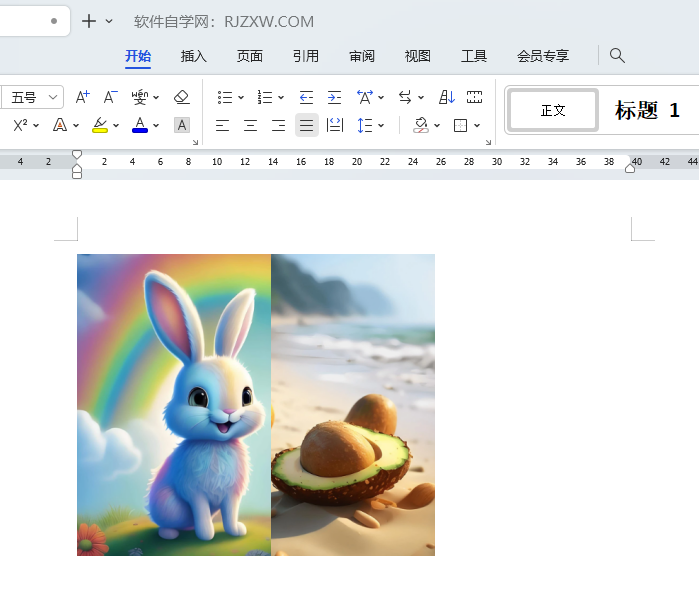Click the unsaved document tab

[x=35, y=21]
